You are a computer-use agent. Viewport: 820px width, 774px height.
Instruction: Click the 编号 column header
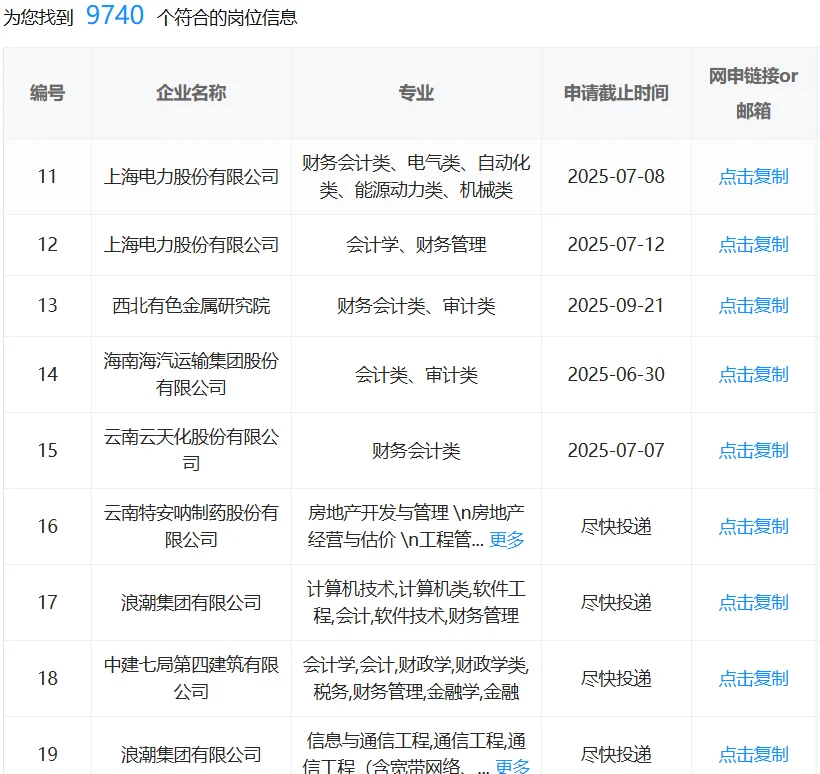(x=48, y=93)
